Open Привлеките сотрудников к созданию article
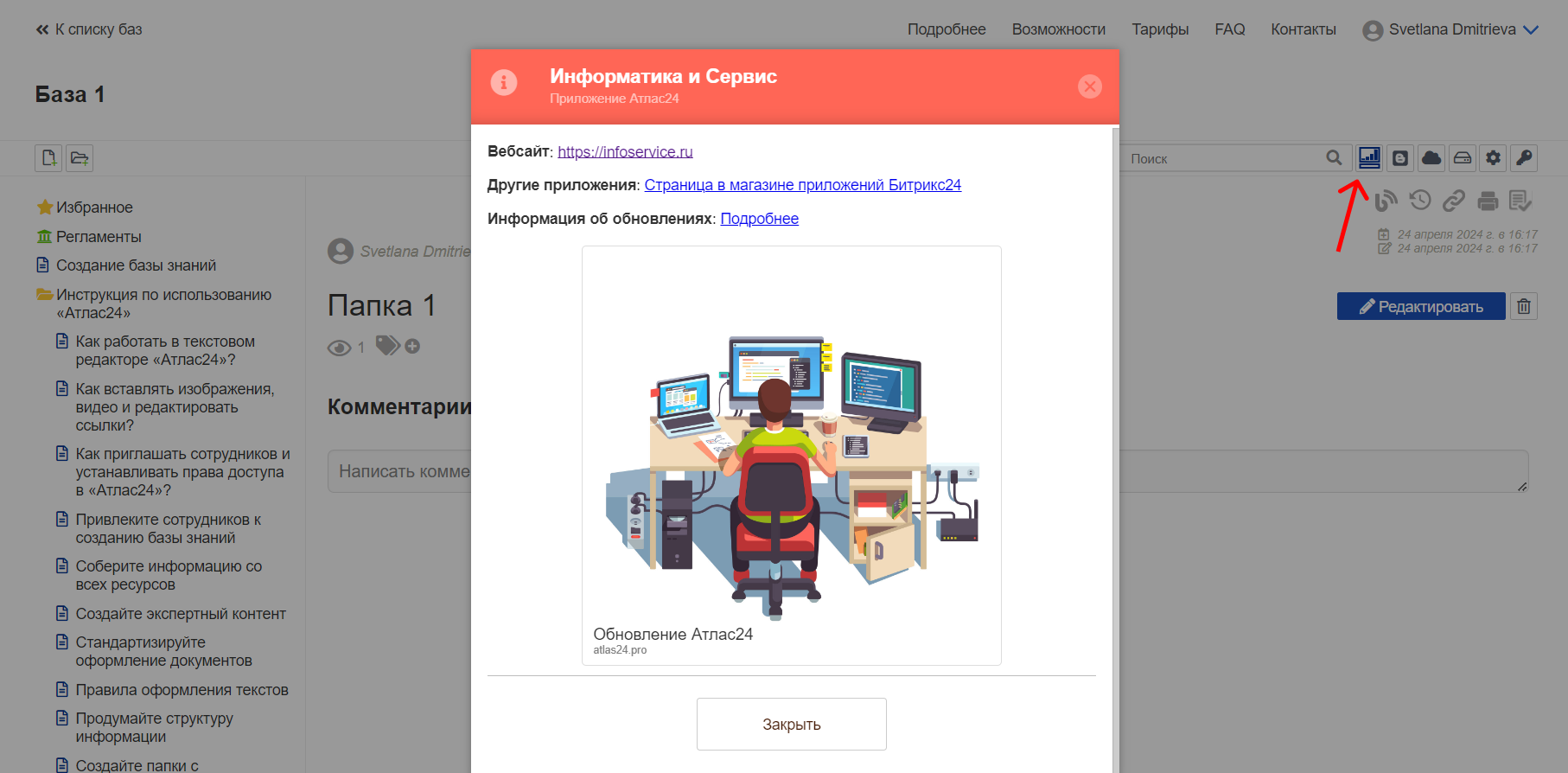This screenshot has width=1568, height=773. click(x=168, y=528)
